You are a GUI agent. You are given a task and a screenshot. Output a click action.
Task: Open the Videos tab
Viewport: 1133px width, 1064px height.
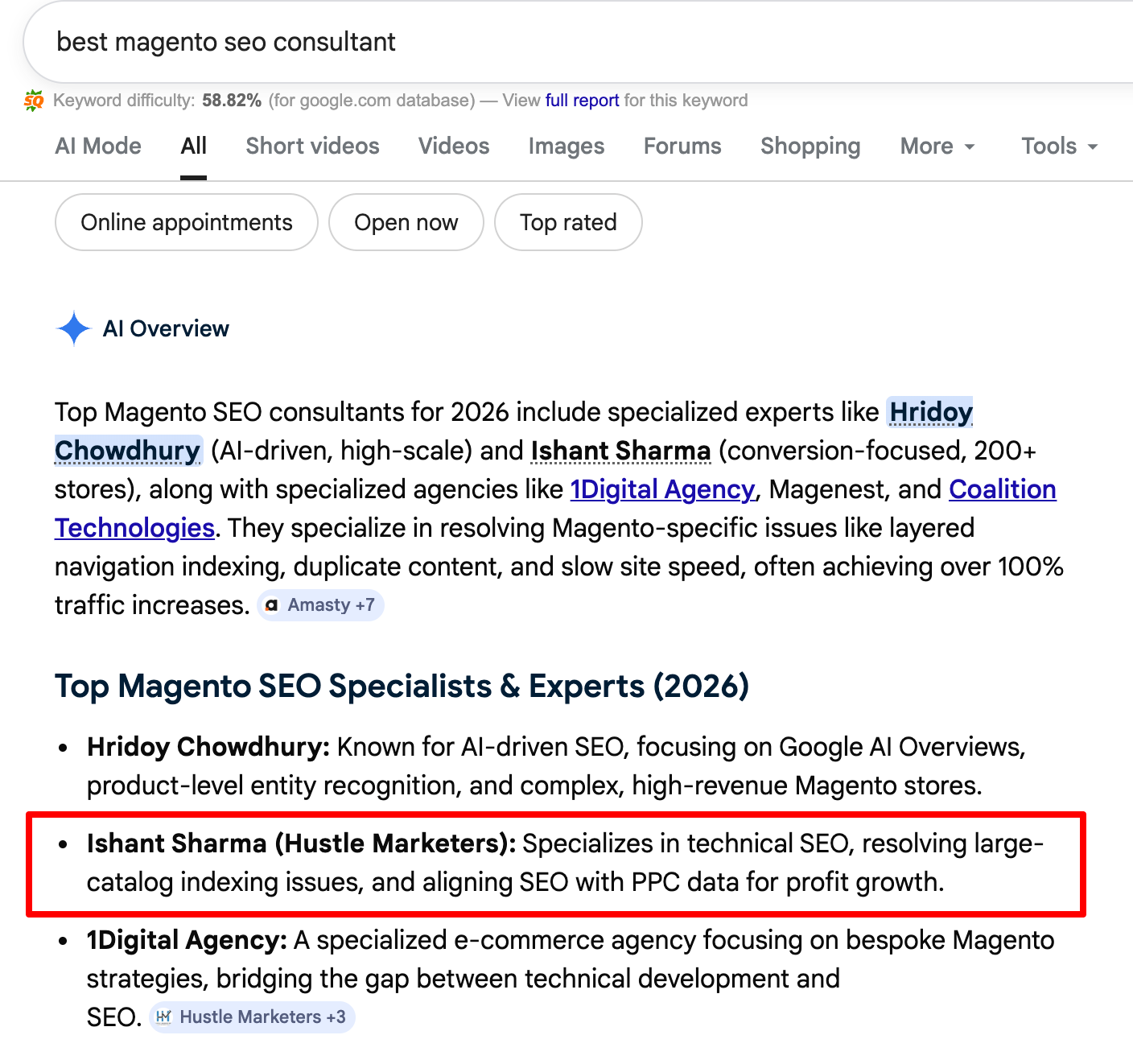click(x=454, y=146)
